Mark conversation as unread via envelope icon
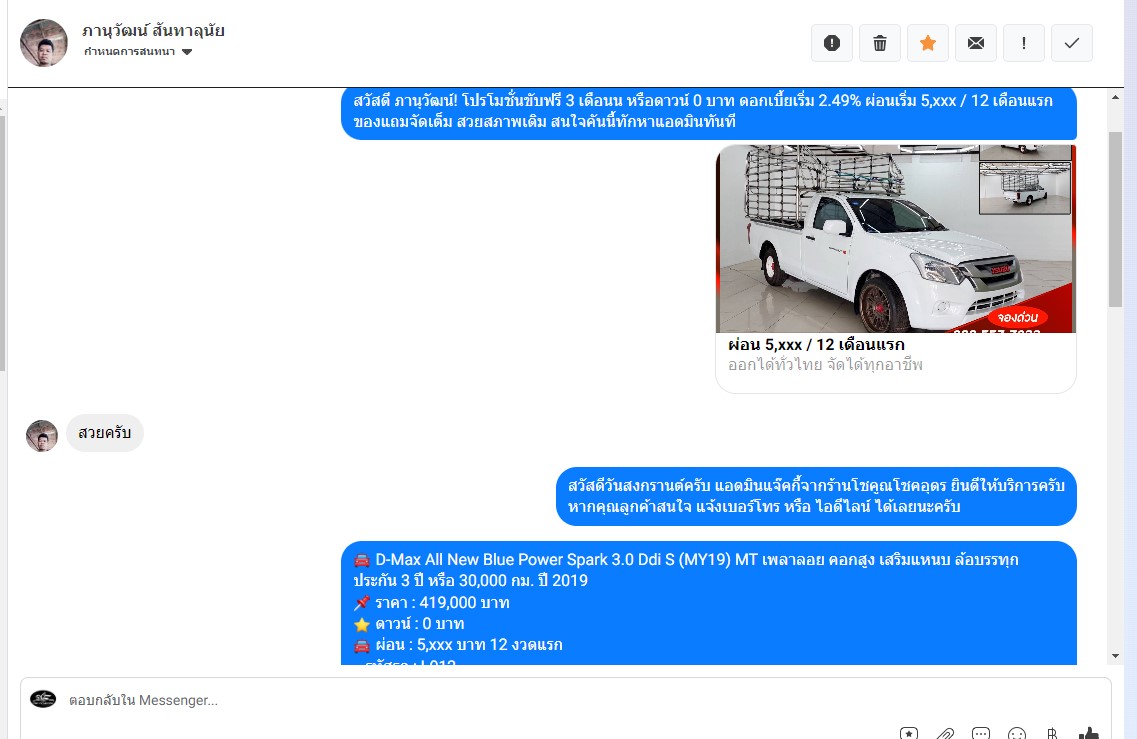The image size is (1137, 739). tap(976, 43)
